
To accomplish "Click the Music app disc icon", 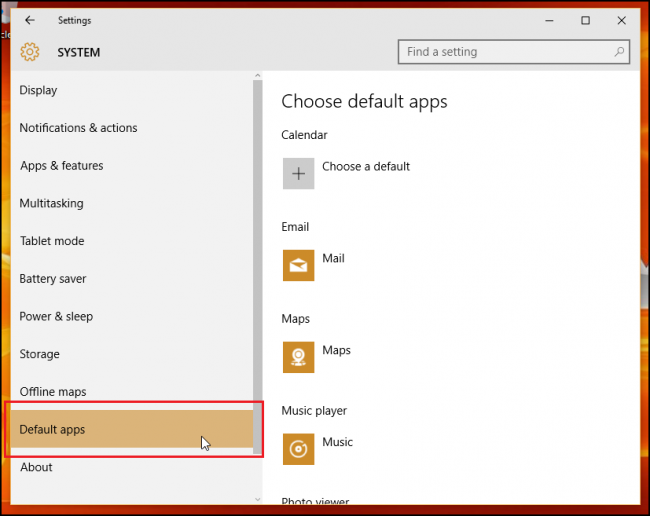I will 298,449.
